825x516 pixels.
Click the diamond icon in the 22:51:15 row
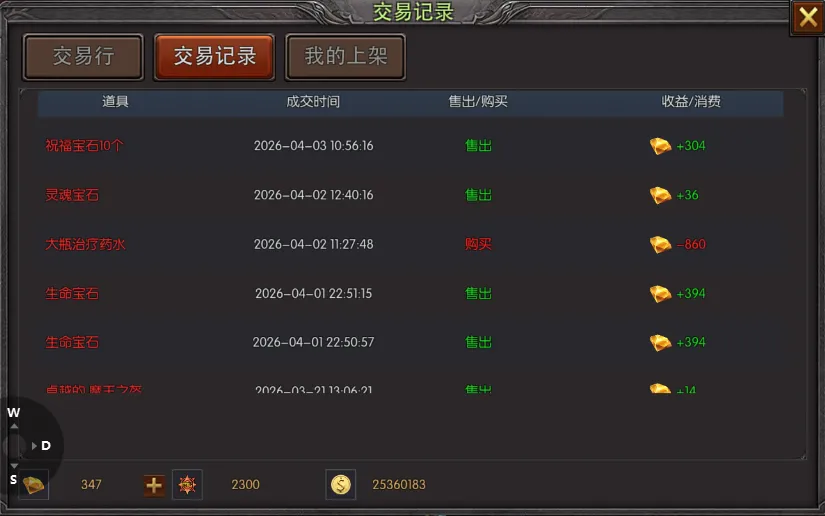660,294
